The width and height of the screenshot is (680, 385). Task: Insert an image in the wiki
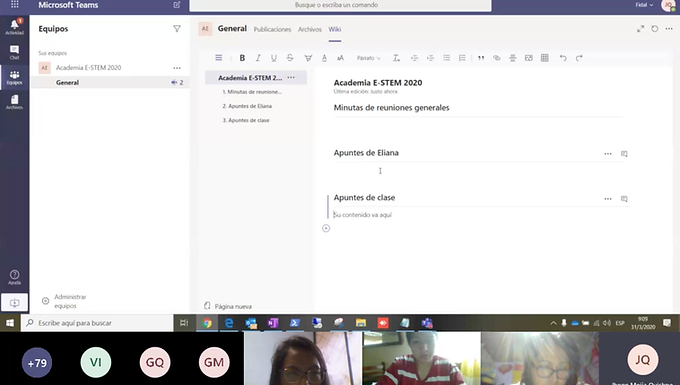[x=529, y=58]
